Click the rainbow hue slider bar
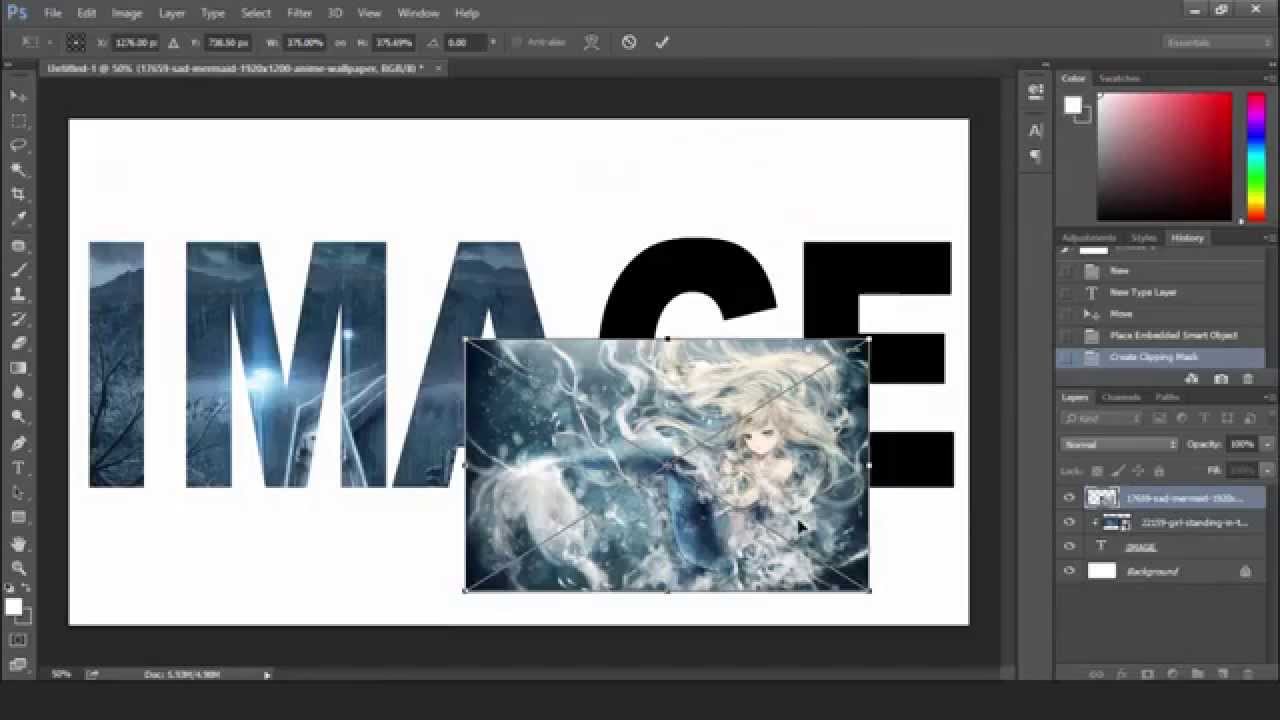The height and width of the screenshot is (720, 1280). (1256, 157)
